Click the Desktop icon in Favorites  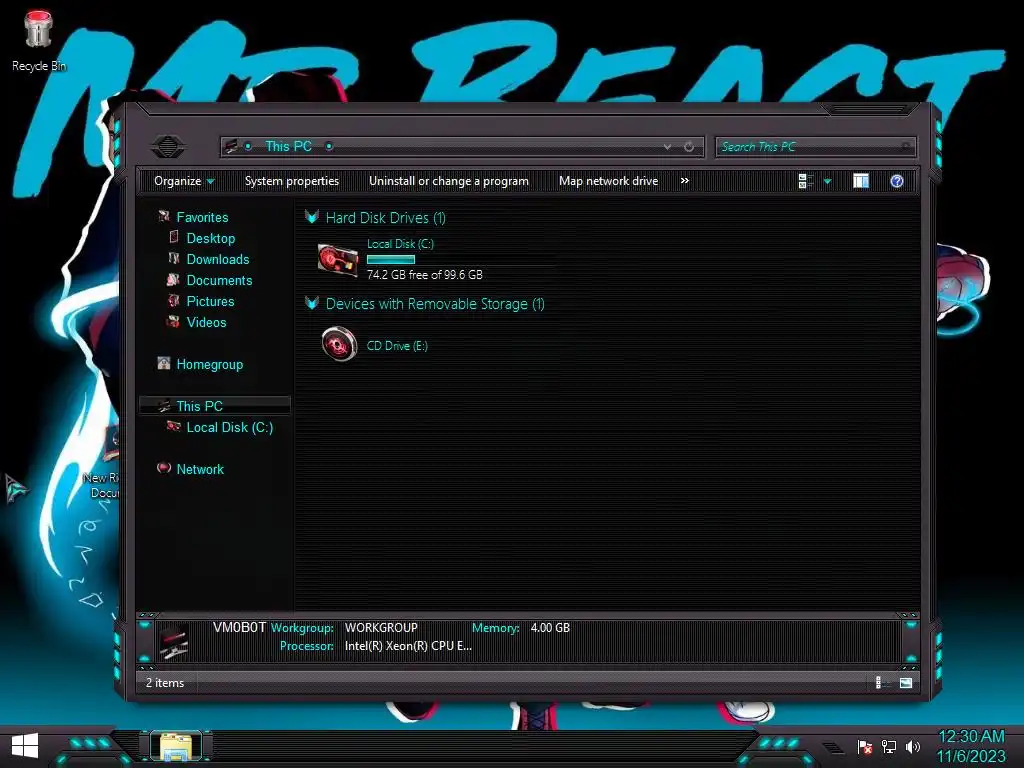[174, 237]
